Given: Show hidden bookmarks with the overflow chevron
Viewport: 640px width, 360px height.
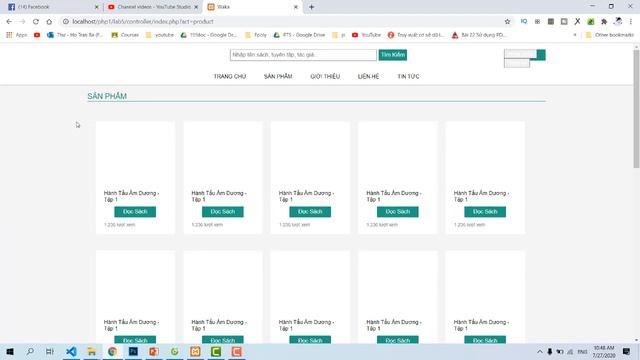Looking at the screenshot, I should (575, 35).
